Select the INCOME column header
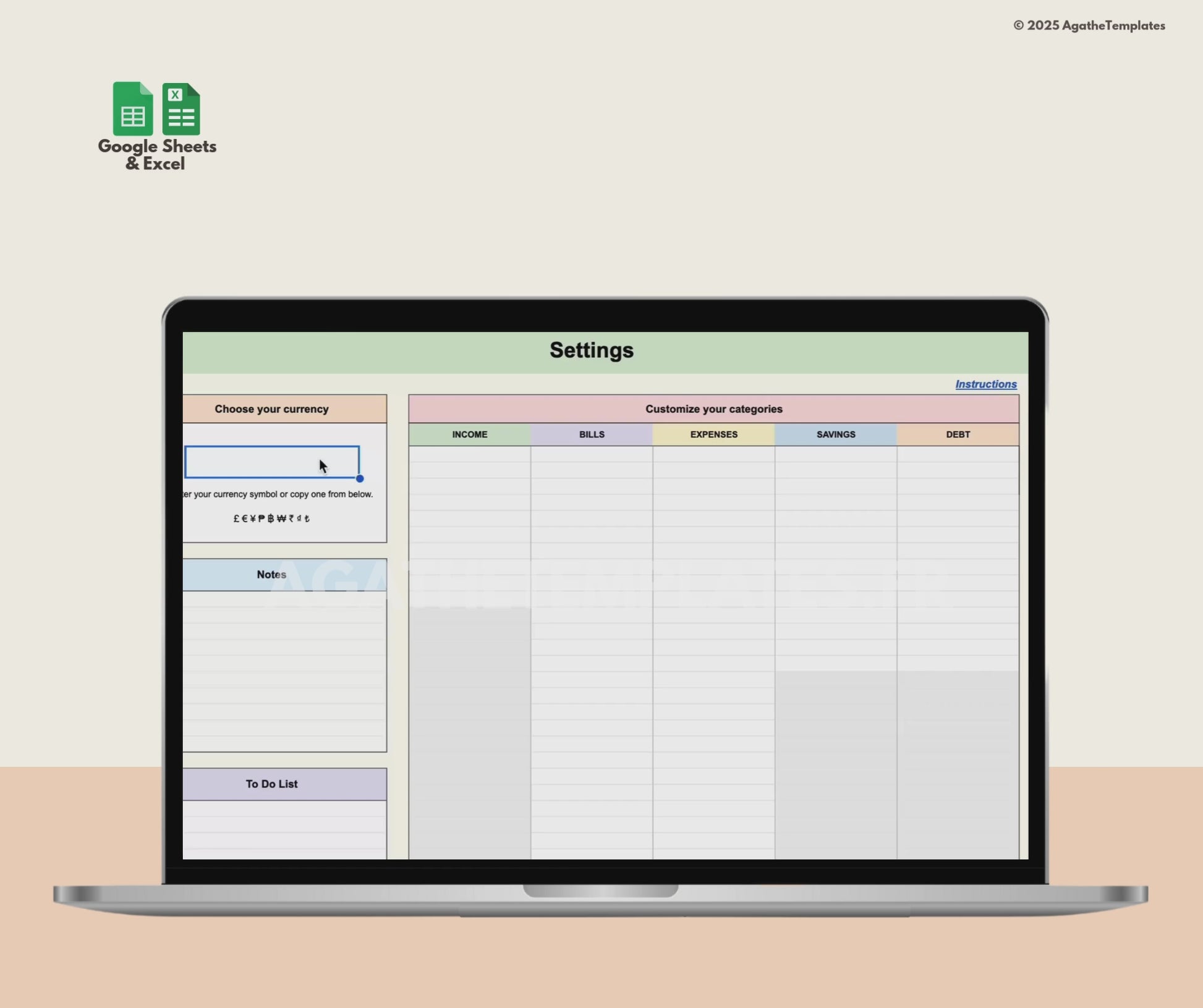 (469, 434)
